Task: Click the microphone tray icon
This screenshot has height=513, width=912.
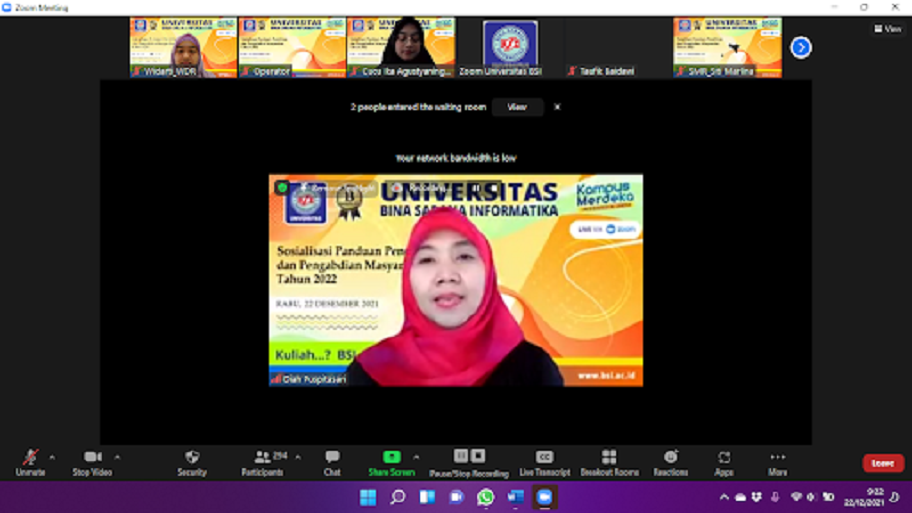Action: coord(775,497)
